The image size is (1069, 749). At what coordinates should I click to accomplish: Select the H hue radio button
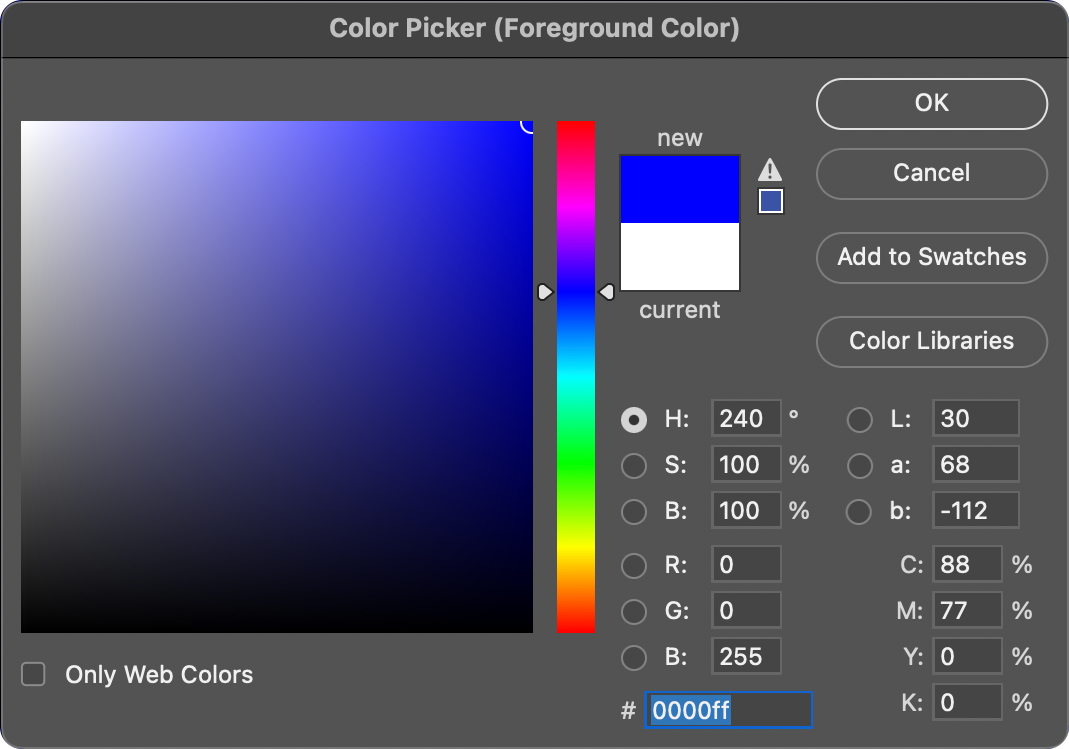(x=634, y=419)
